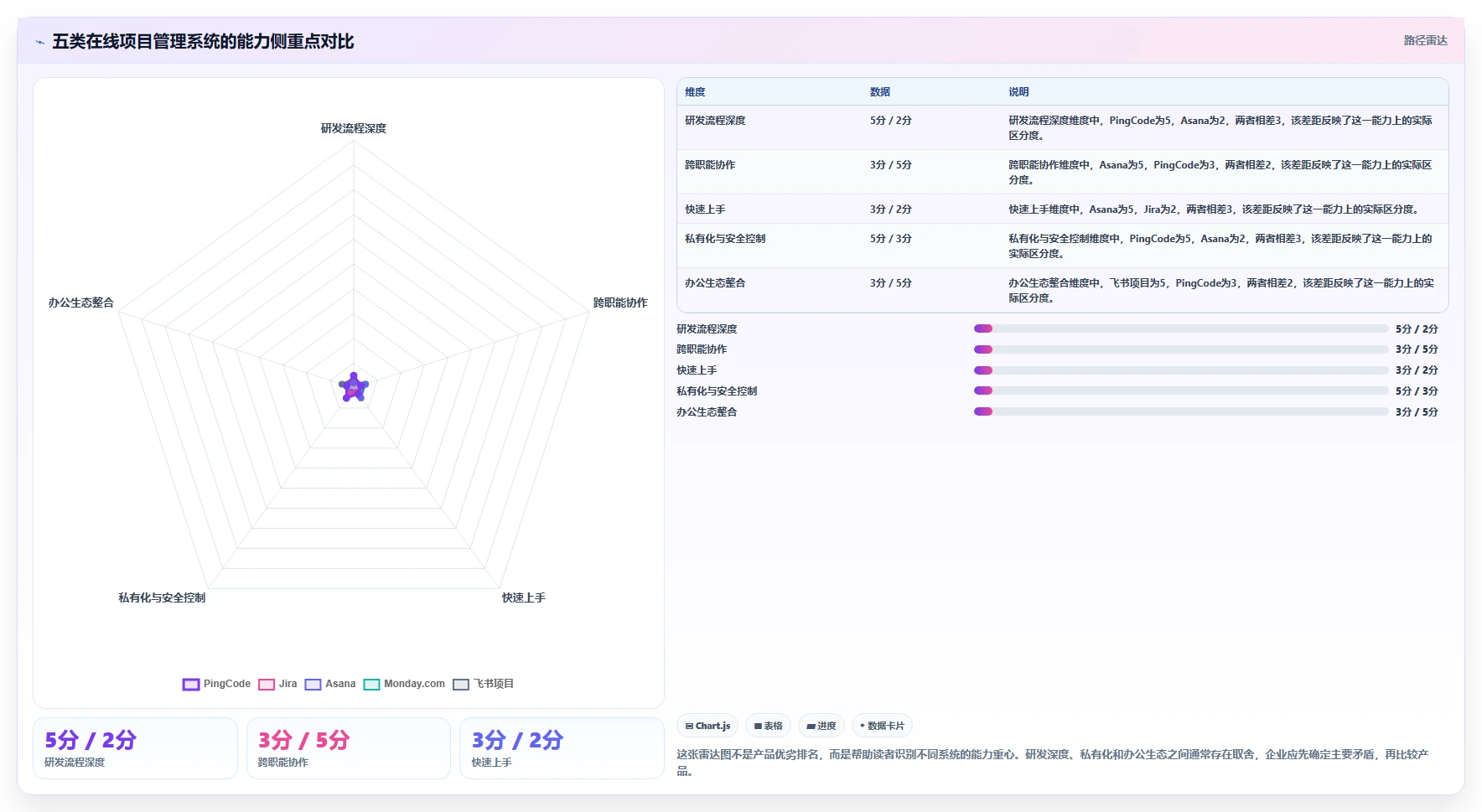Screen dimensions: 1482x812
Task: Click the 私有化与安全控制 progress bar
Action: (1181, 390)
